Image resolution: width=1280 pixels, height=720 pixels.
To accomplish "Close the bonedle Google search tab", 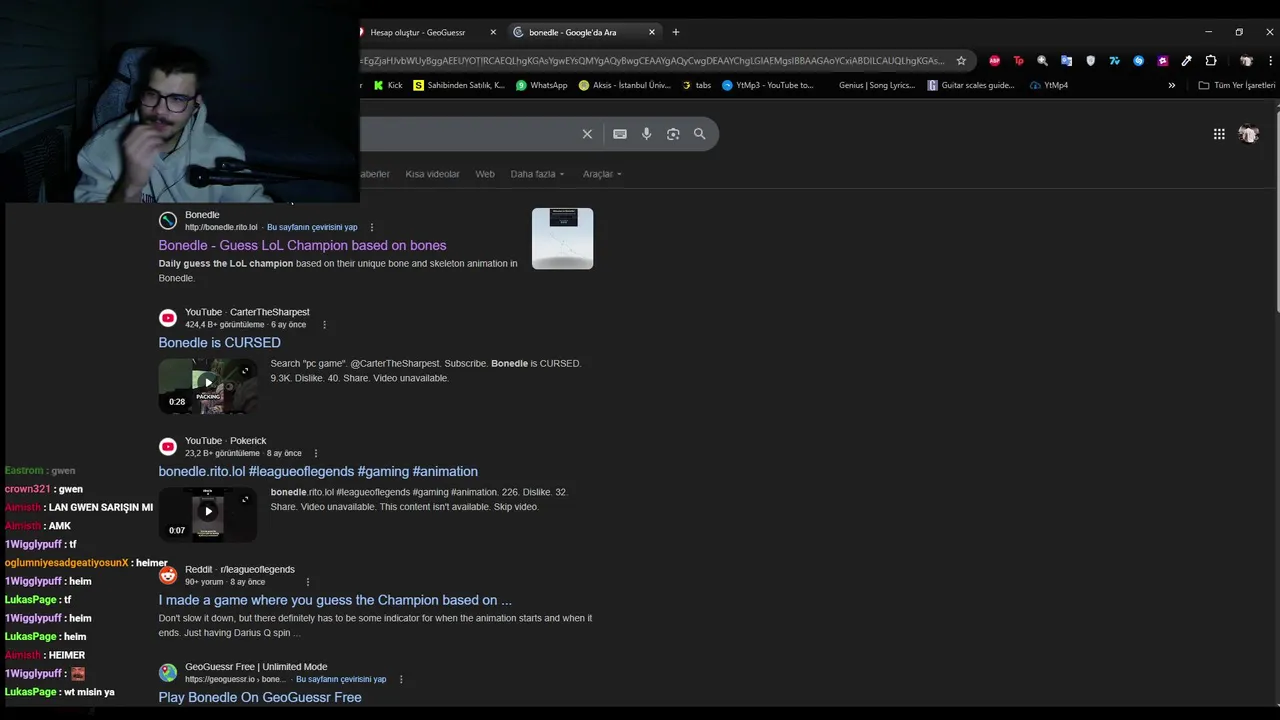I will coord(652,32).
